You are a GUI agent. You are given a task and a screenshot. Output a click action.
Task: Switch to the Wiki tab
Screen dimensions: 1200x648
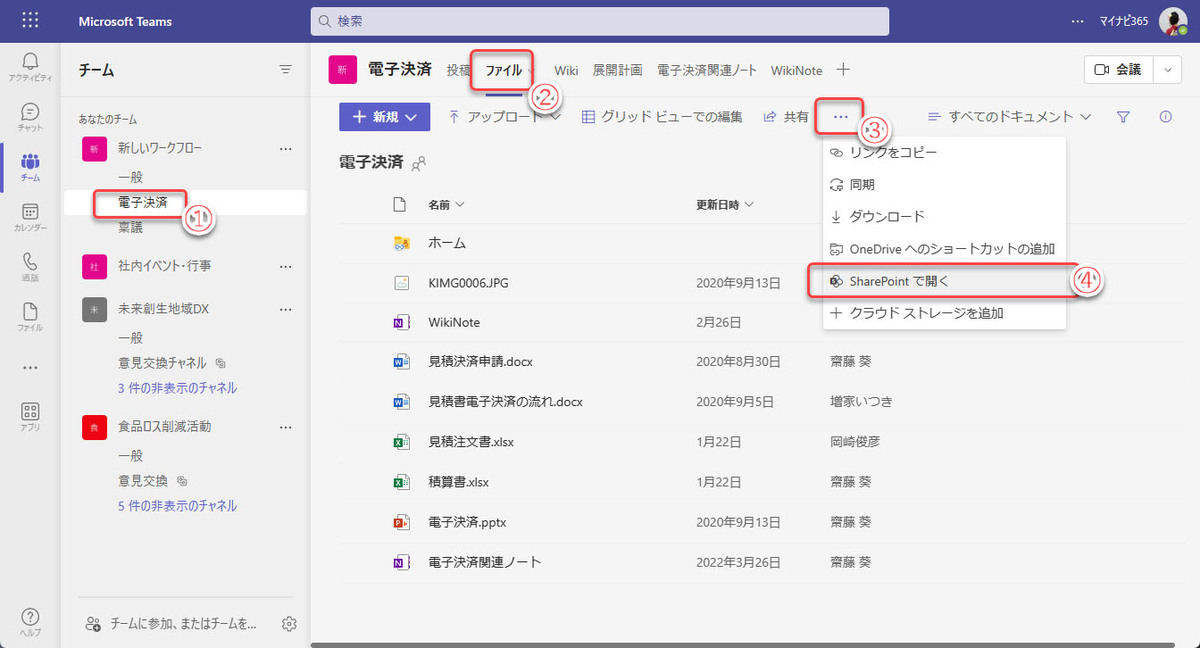(566, 71)
